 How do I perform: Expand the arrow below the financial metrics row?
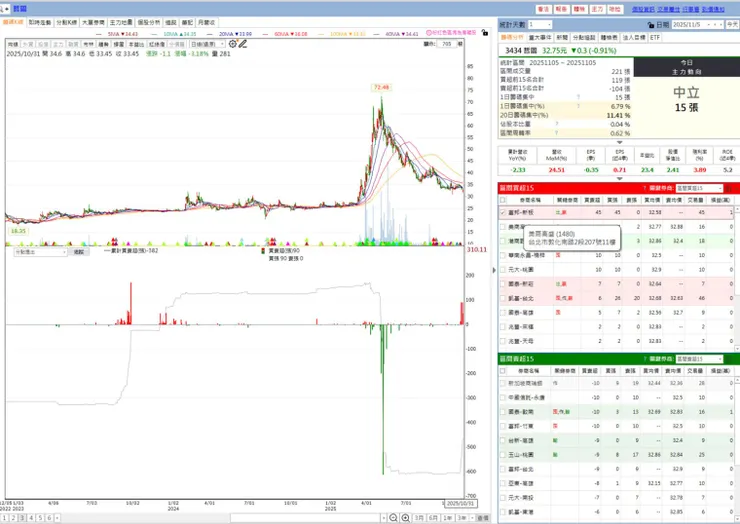(x=620, y=178)
